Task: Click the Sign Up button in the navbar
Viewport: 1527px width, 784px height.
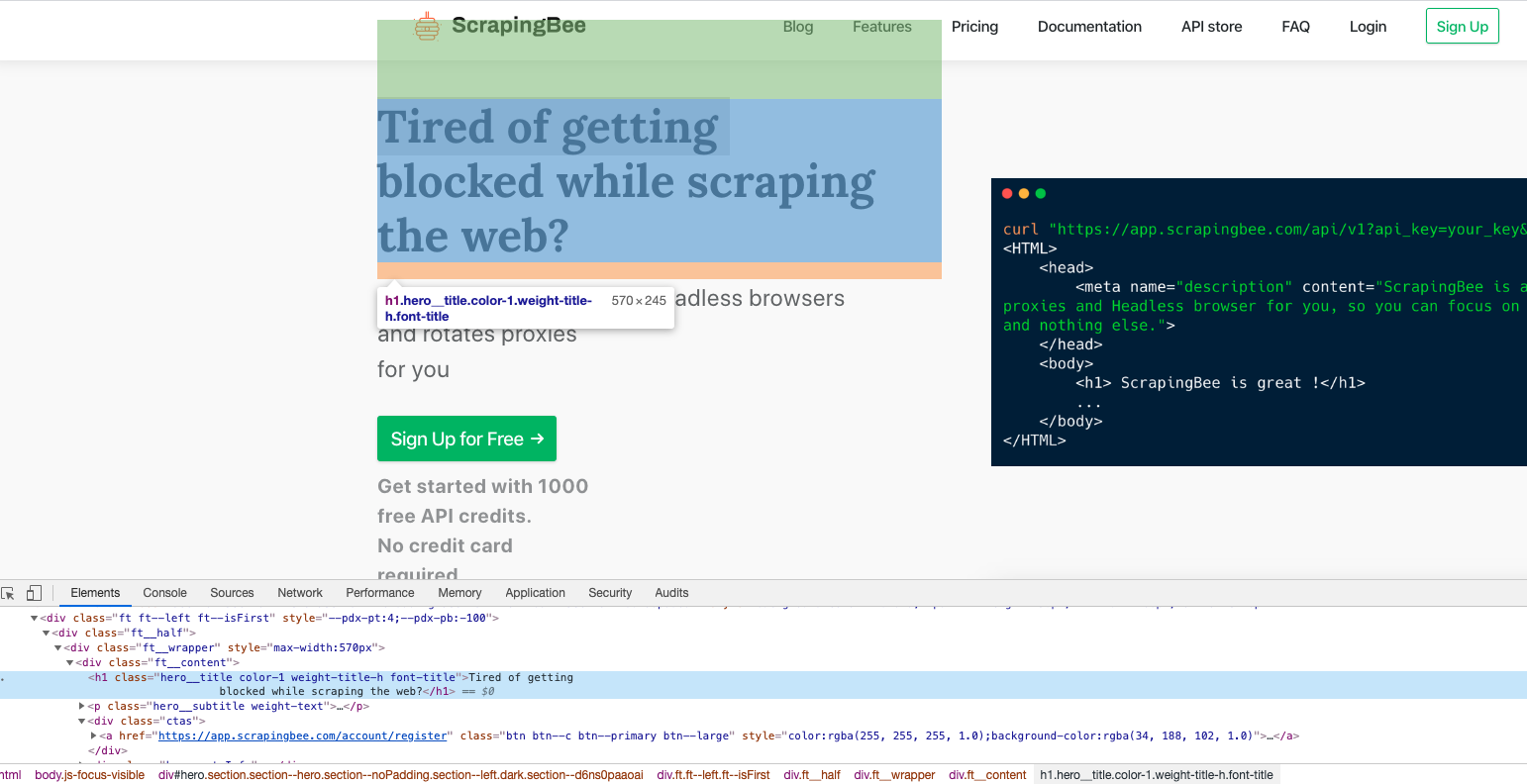Action: tap(1462, 26)
